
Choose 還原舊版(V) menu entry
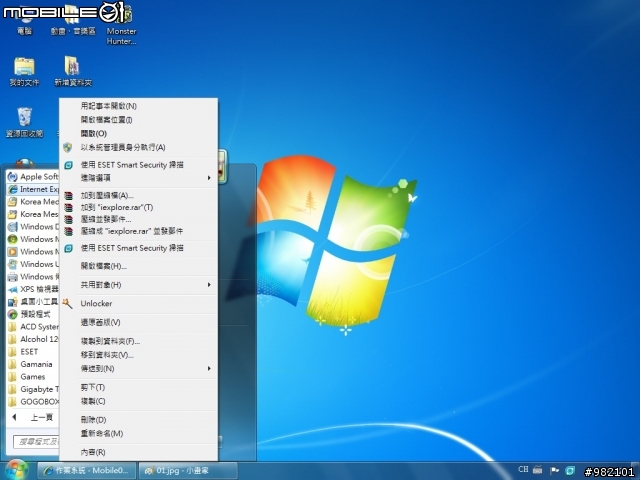pyautogui.click(x=139, y=322)
